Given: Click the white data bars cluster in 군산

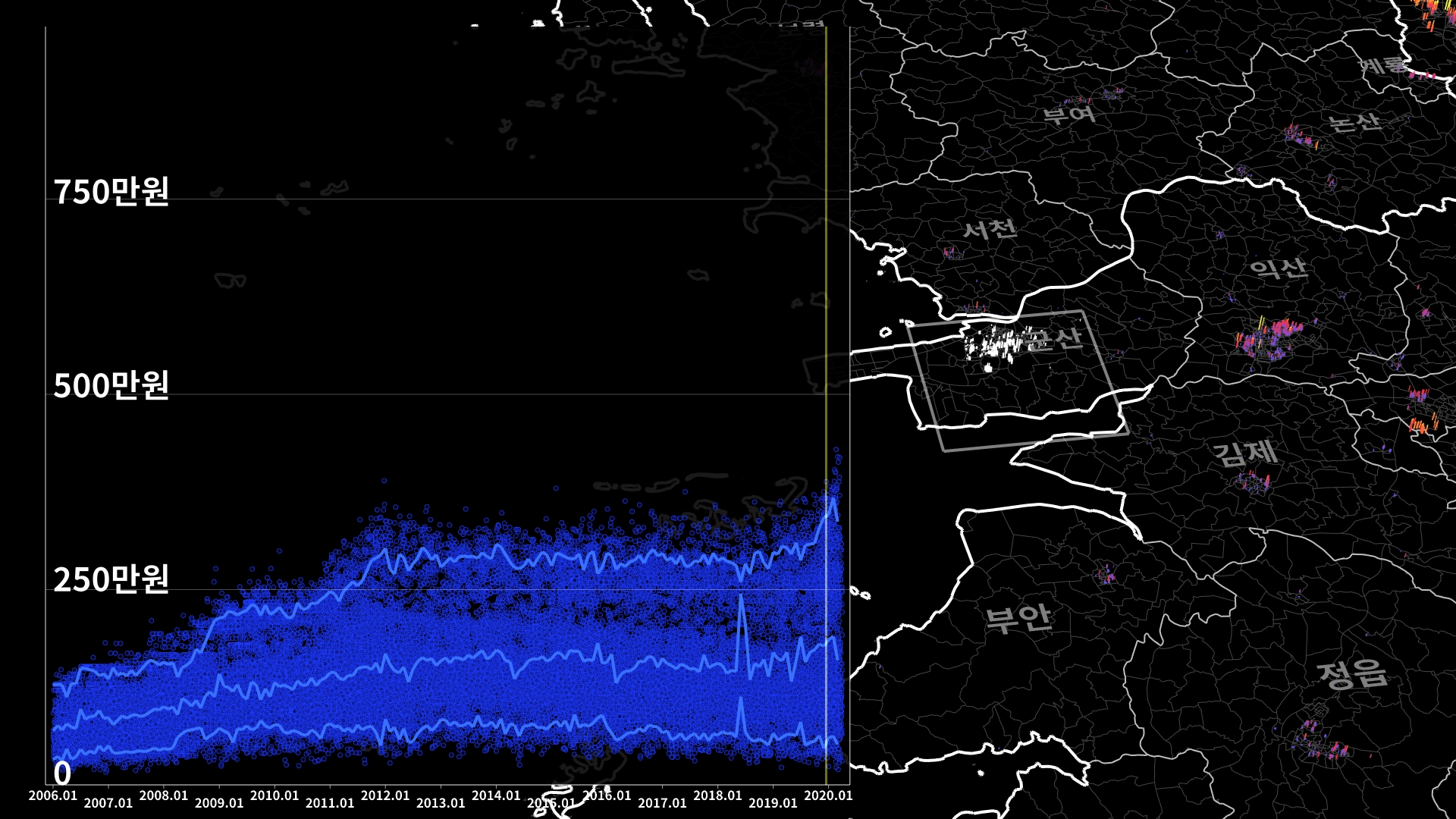Looking at the screenshot, I should (993, 345).
